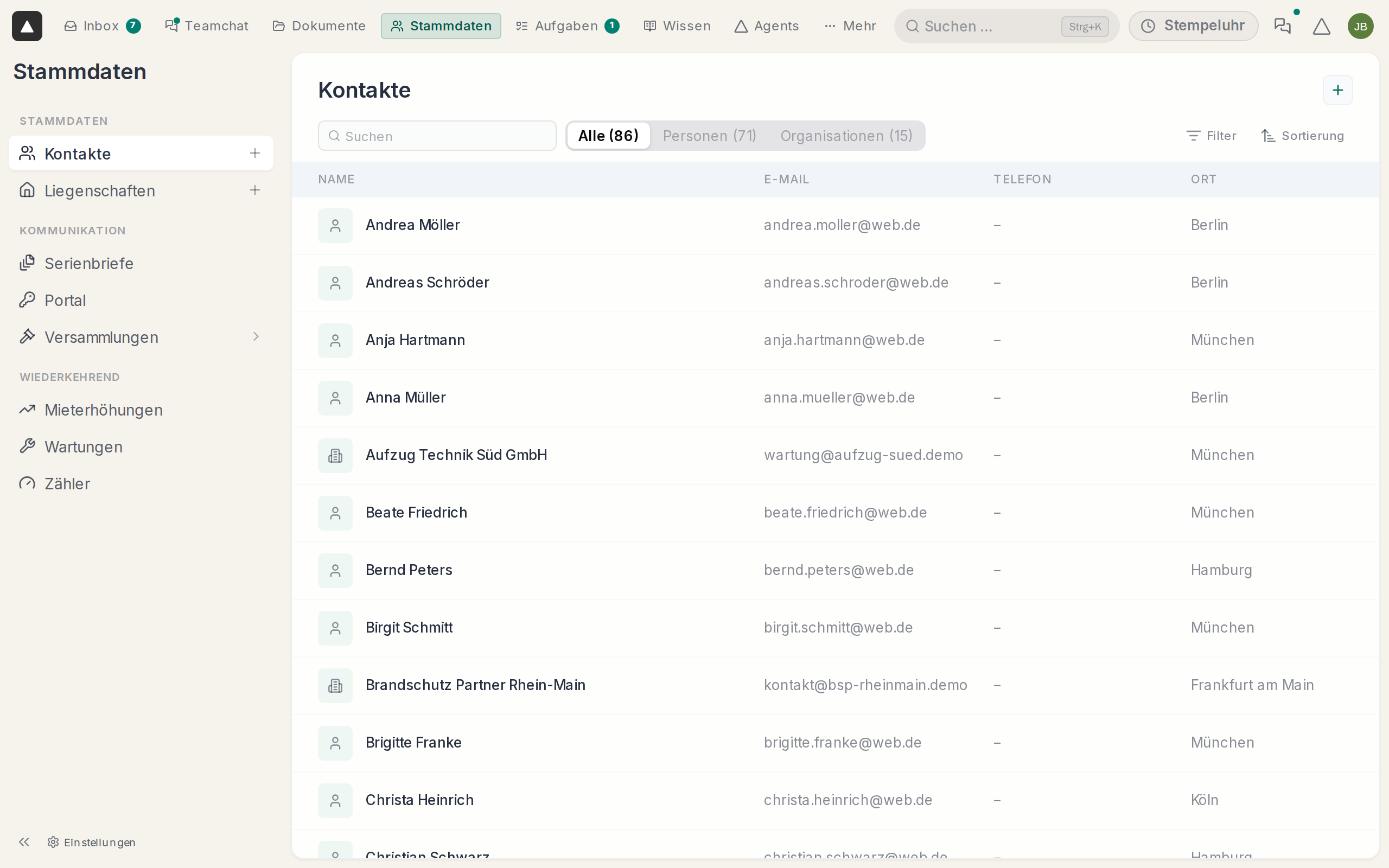Click email anja.hartmann@web.de
Screen dimensions: 1389x868
tap(844, 340)
